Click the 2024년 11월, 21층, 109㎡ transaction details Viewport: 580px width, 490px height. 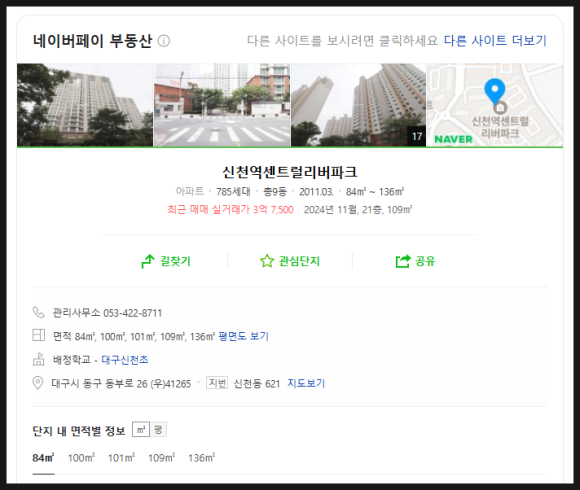pos(358,210)
